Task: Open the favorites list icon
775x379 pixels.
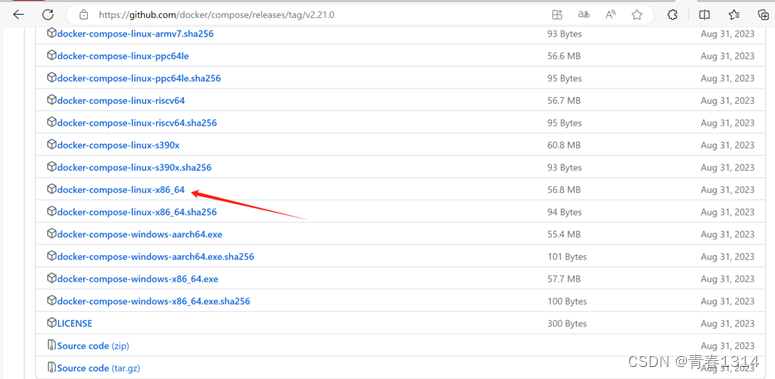Action: (x=734, y=15)
